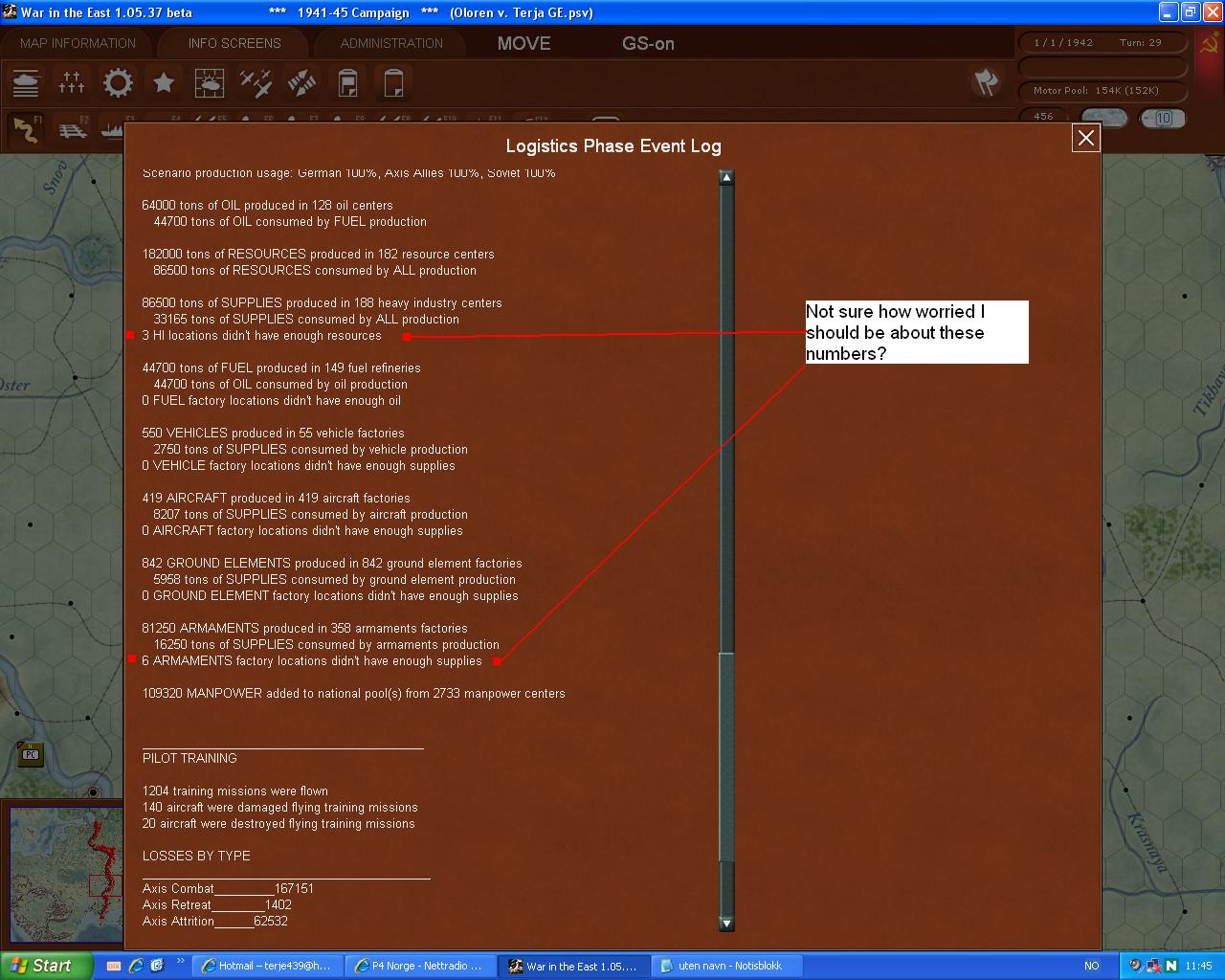Click the '109320 MANPOWER added' line

353,694
